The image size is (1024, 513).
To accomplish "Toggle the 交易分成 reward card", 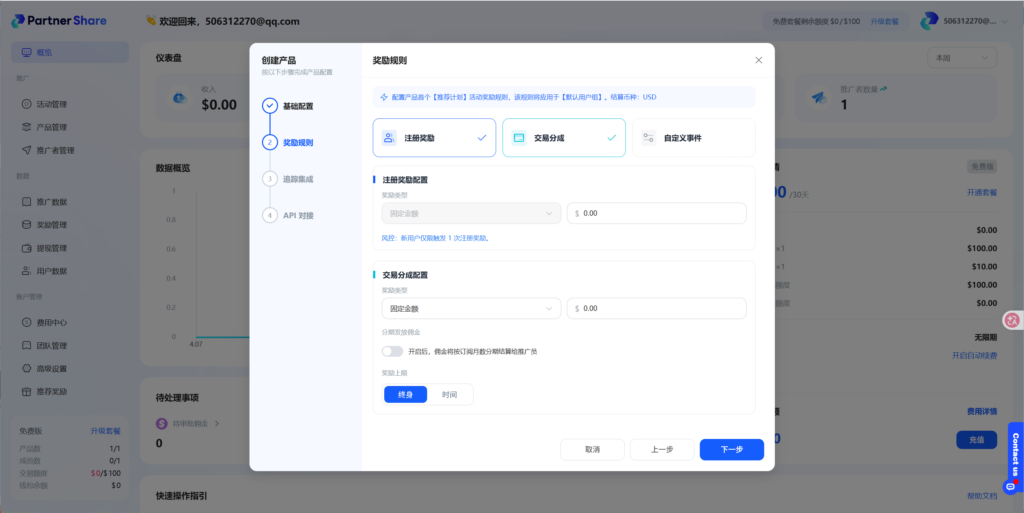I will tap(563, 138).
